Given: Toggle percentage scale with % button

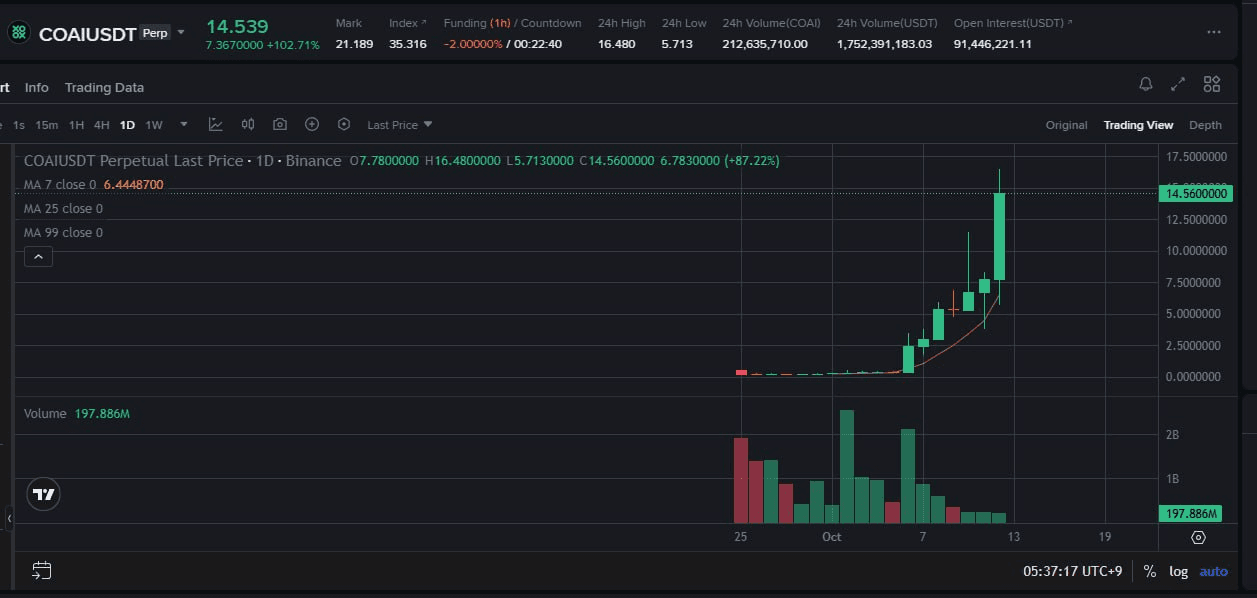Looking at the screenshot, I should tap(1150, 571).
